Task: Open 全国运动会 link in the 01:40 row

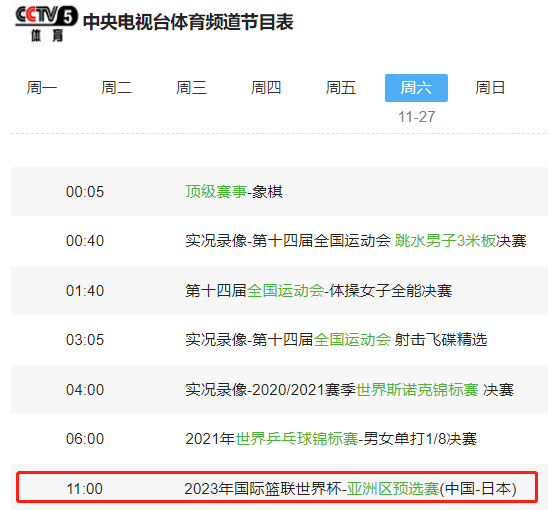Action: point(286,291)
